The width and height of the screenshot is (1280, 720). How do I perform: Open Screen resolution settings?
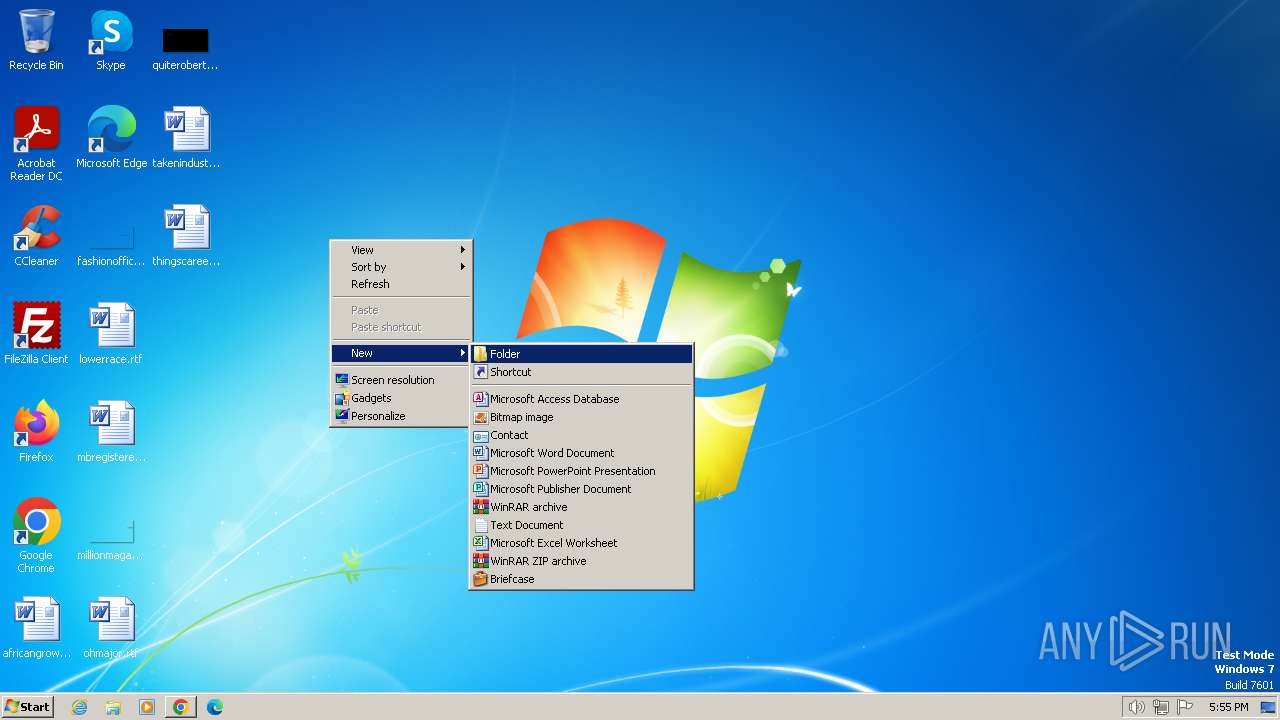click(x=401, y=380)
